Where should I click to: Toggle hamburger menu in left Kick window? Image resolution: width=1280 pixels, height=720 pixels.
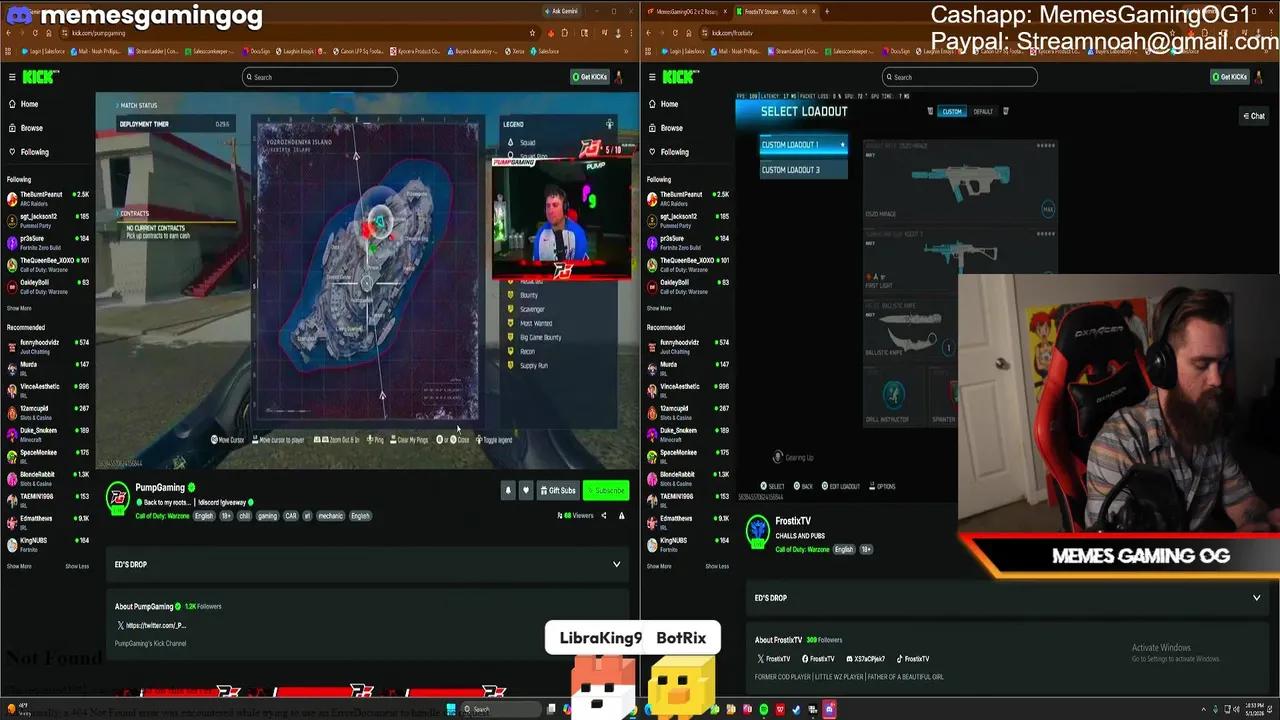tap(12, 77)
